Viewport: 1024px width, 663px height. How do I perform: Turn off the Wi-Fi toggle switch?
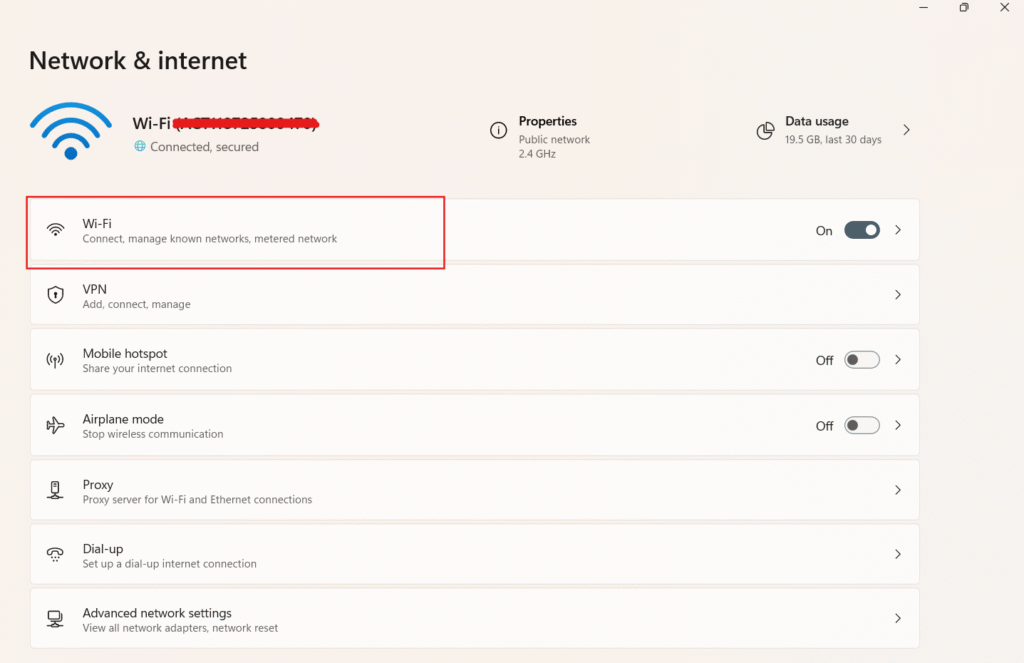point(861,230)
